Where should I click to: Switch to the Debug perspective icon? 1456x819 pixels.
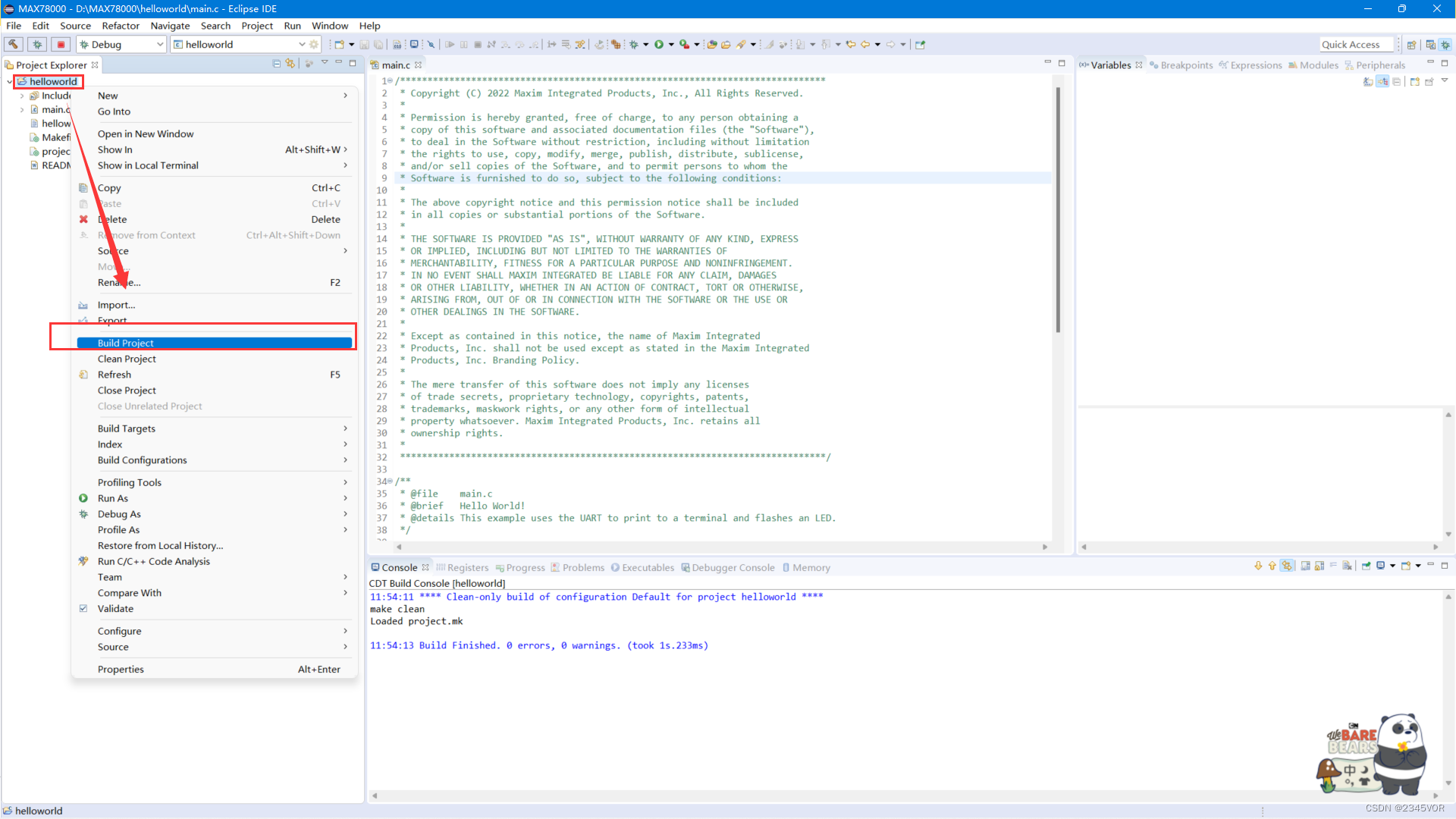tap(1445, 45)
